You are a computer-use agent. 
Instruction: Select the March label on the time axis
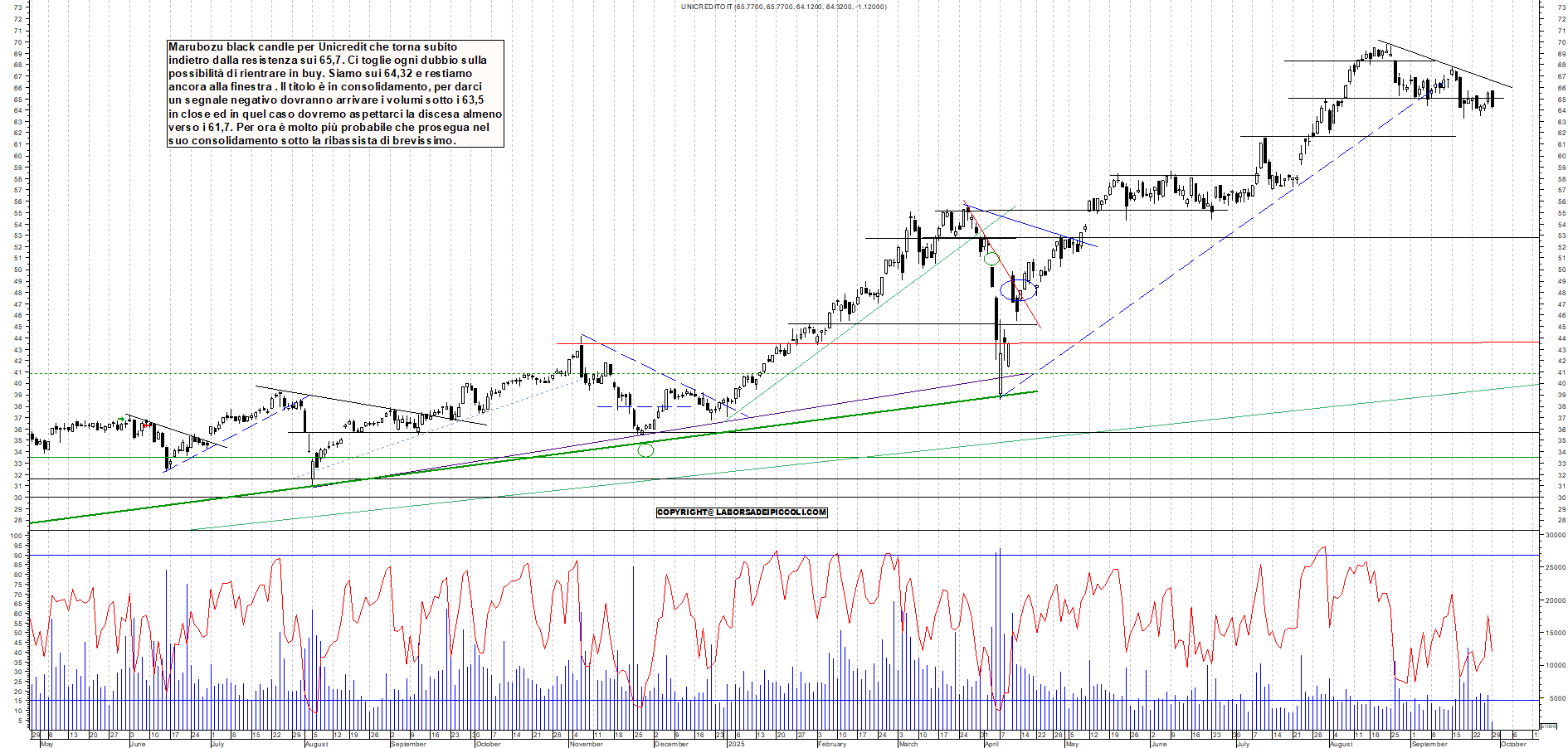point(908,744)
